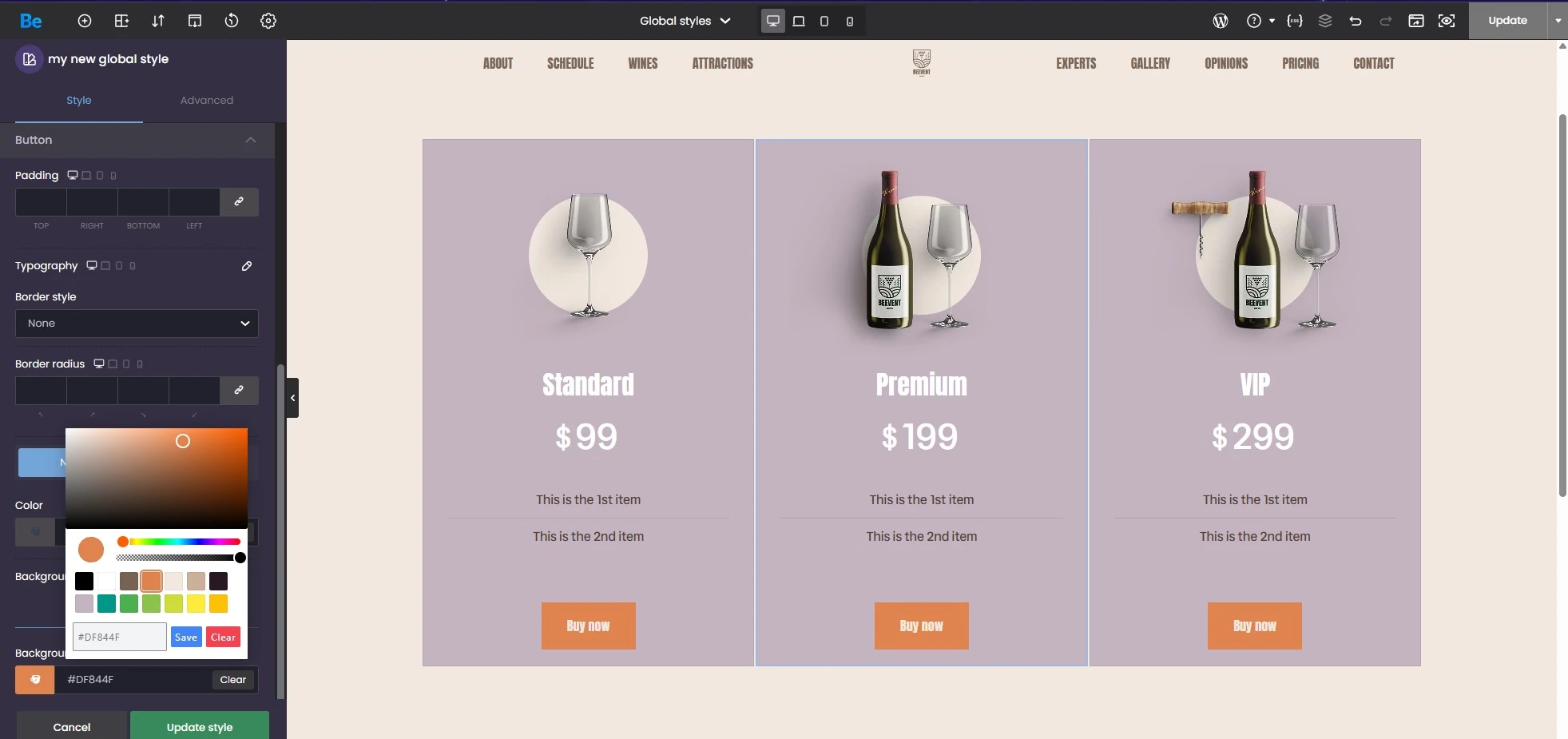
Task: Click the WordPress dashboard icon
Action: 1221,21
